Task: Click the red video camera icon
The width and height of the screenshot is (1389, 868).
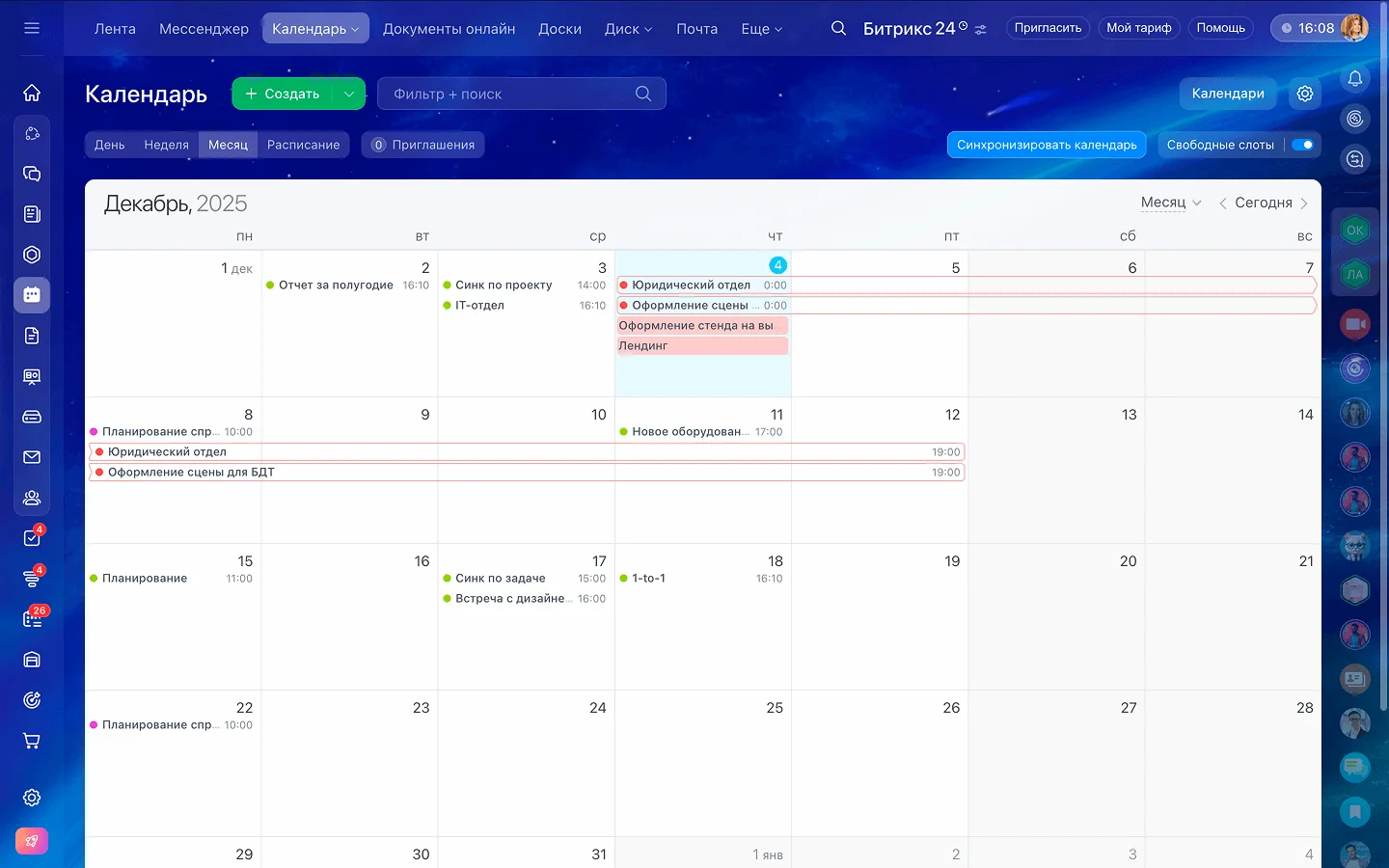Action: click(1355, 324)
